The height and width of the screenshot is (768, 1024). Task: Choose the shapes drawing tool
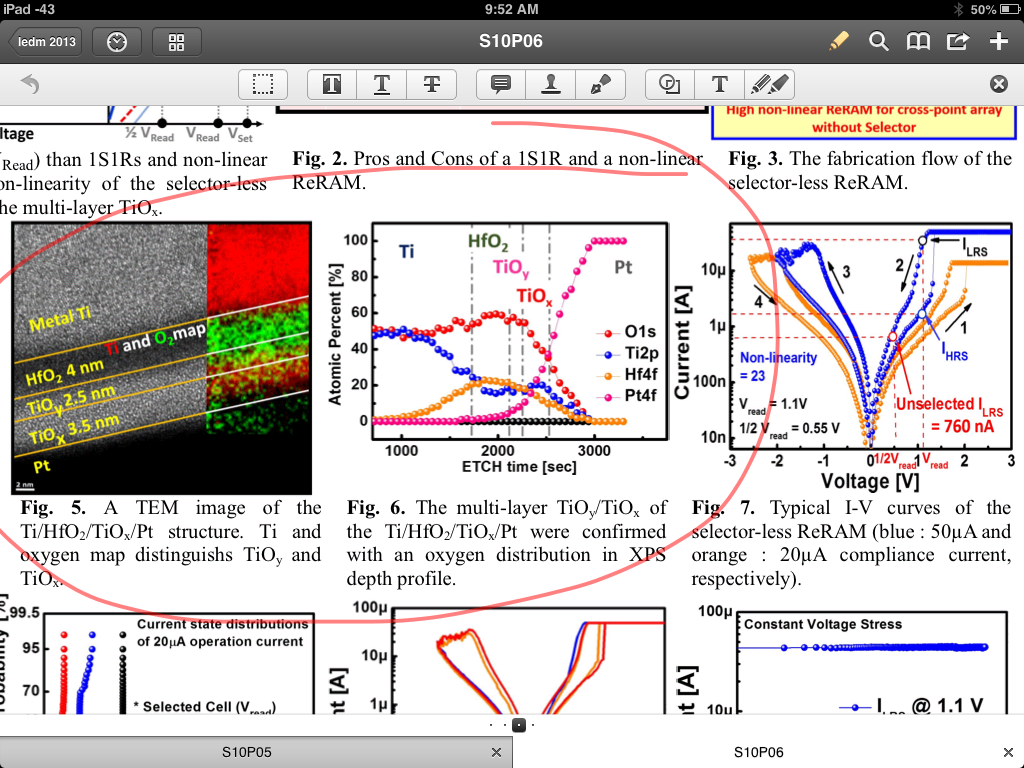coord(670,85)
